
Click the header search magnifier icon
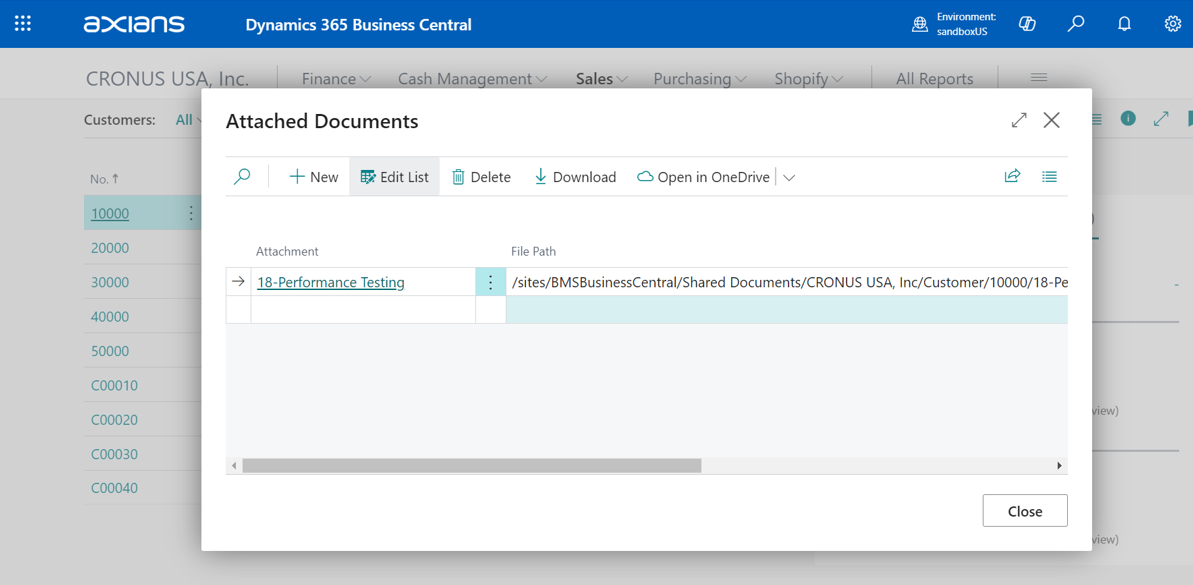1076,24
